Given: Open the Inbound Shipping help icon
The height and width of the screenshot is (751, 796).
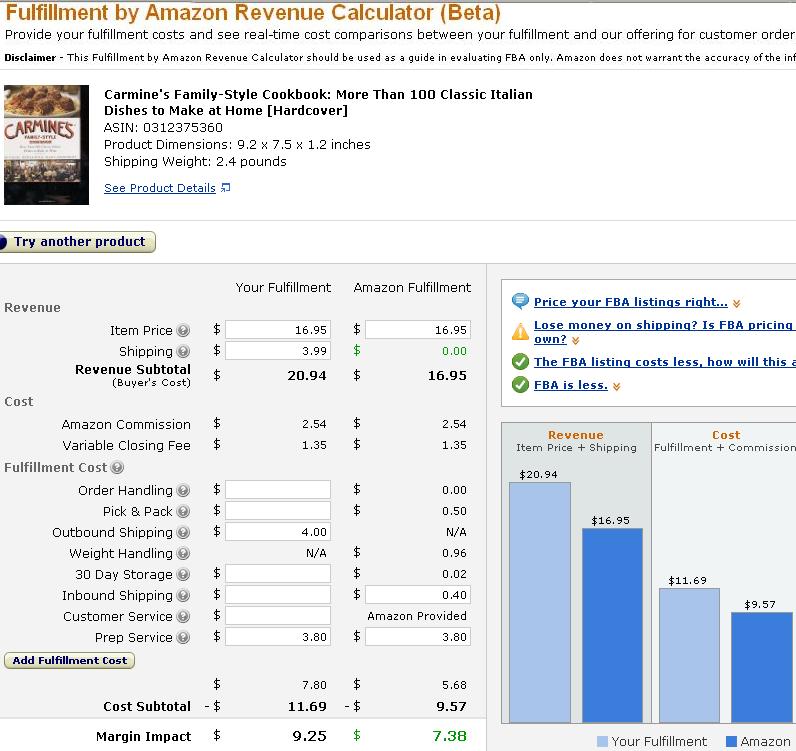Looking at the screenshot, I should pyautogui.click(x=183, y=595).
